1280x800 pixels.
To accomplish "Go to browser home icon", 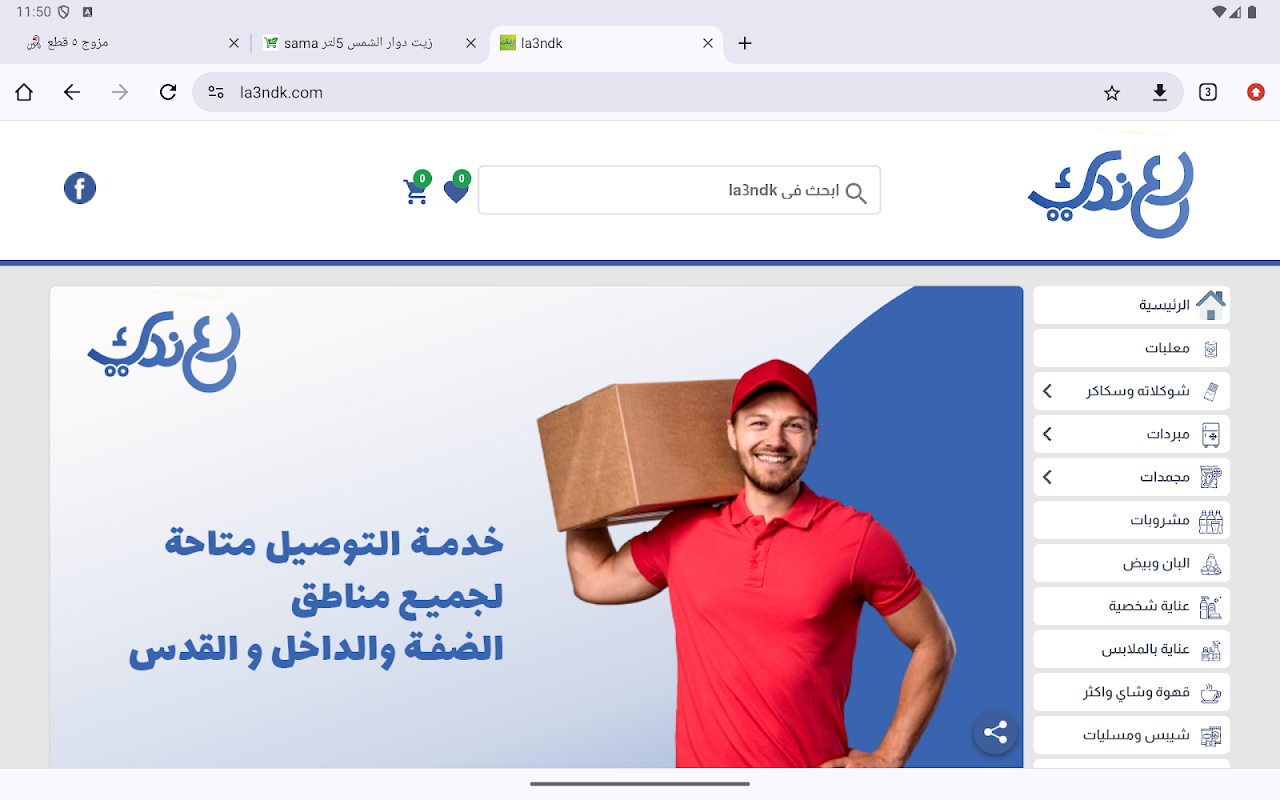I will click(x=24, y=93).
